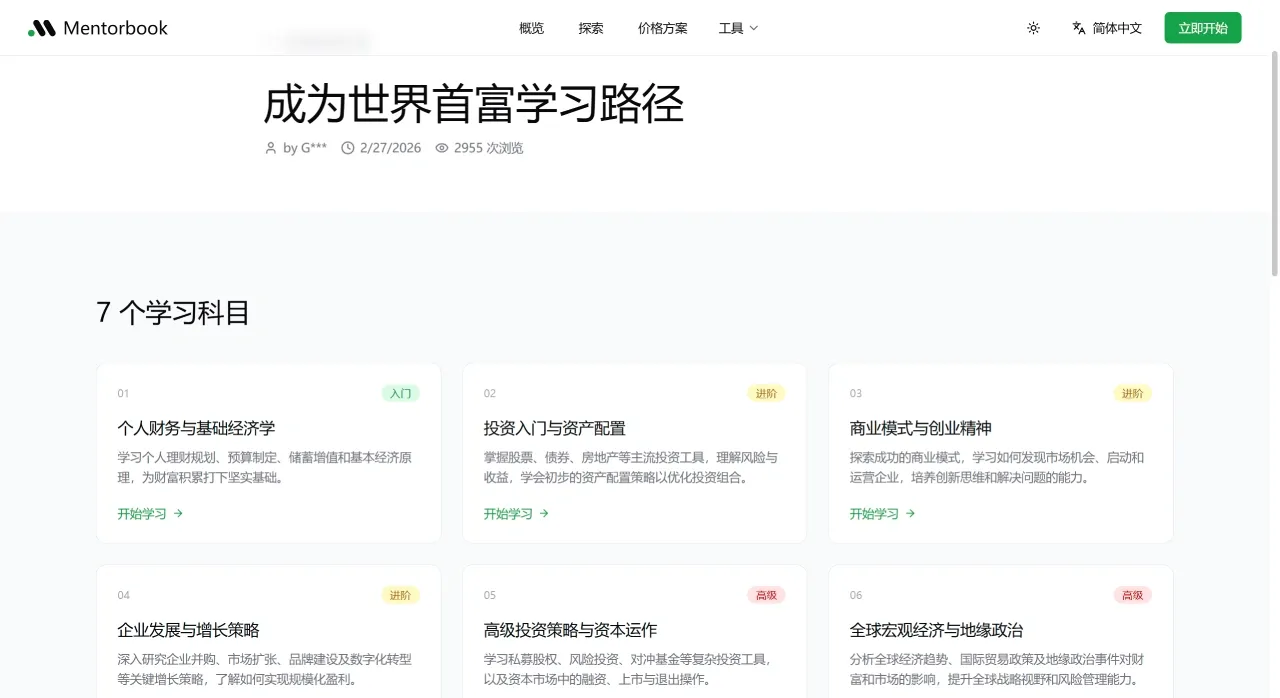Open the 简体中文 language selector

point(1107,28)
